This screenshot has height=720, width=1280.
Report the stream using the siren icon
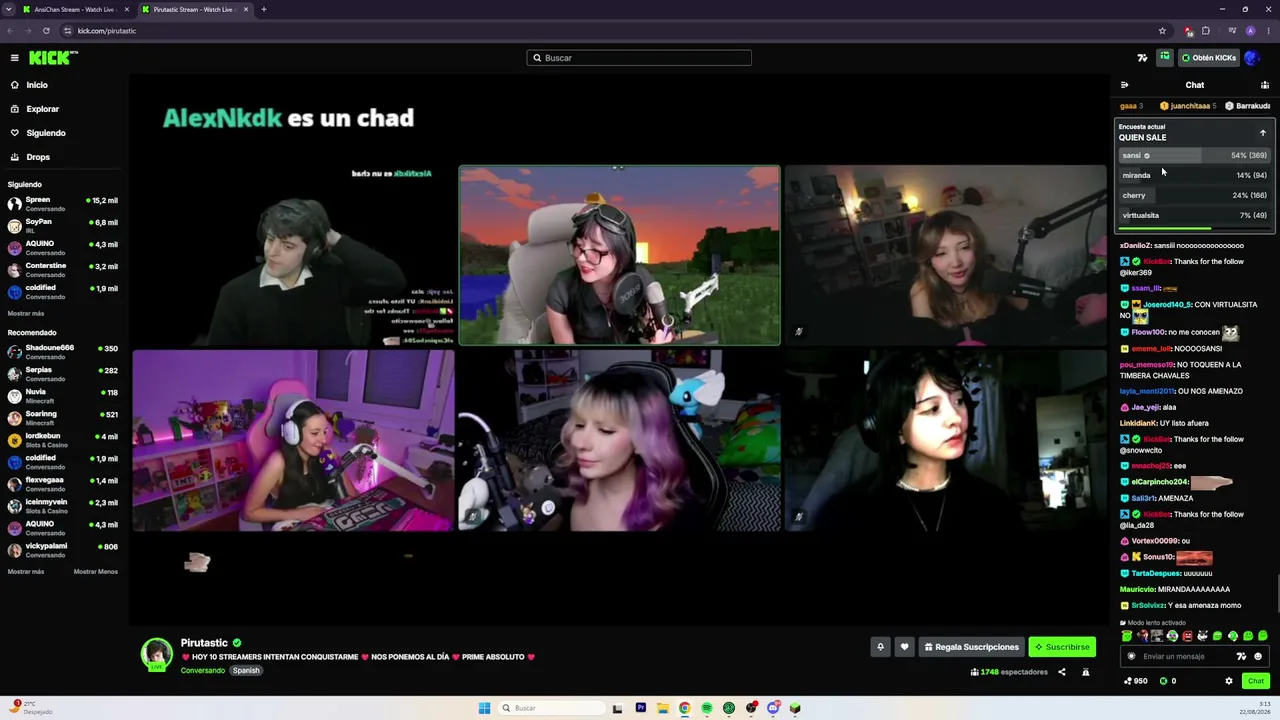pos(1085,672)
